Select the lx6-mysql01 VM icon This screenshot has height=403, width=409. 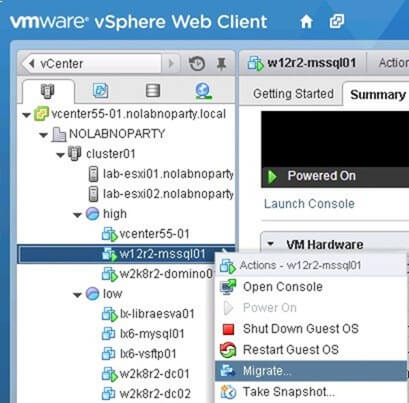pyautogui.click(x=108, y=334)
